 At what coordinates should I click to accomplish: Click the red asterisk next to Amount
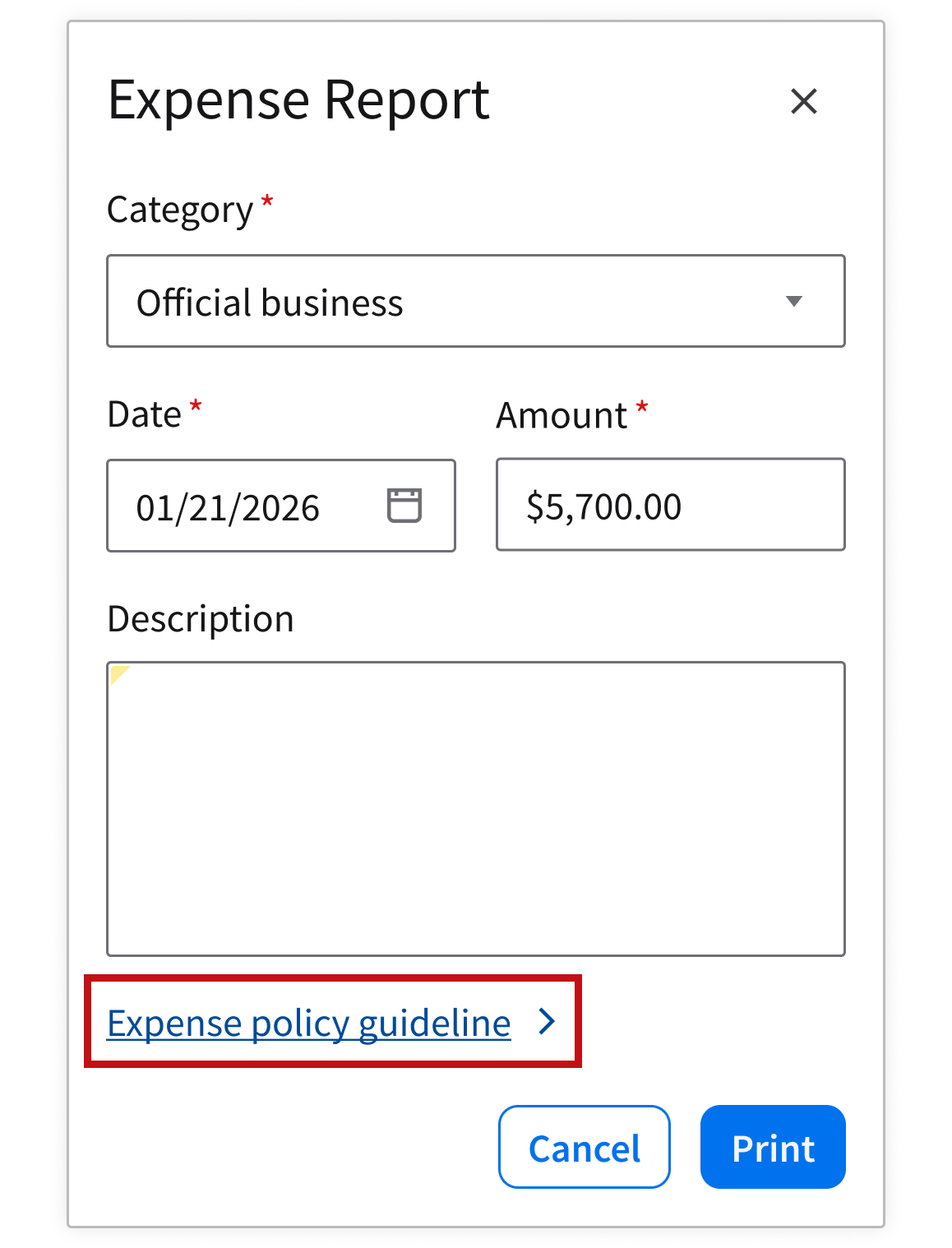point(642,407)
